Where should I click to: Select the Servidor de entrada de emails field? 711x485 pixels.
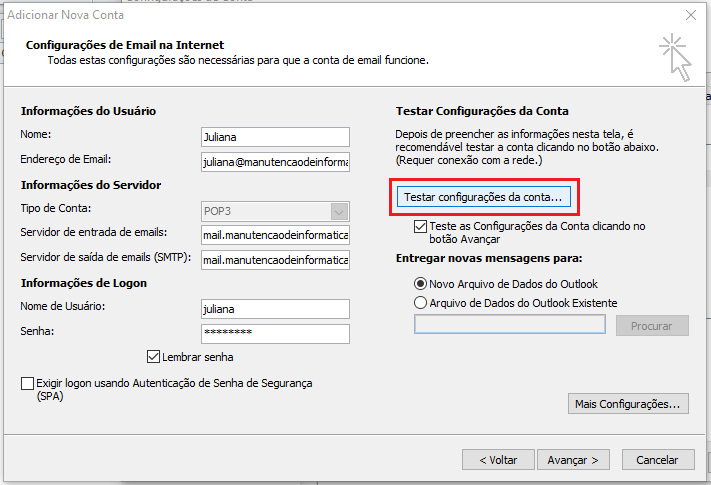(x=275, y=235)
